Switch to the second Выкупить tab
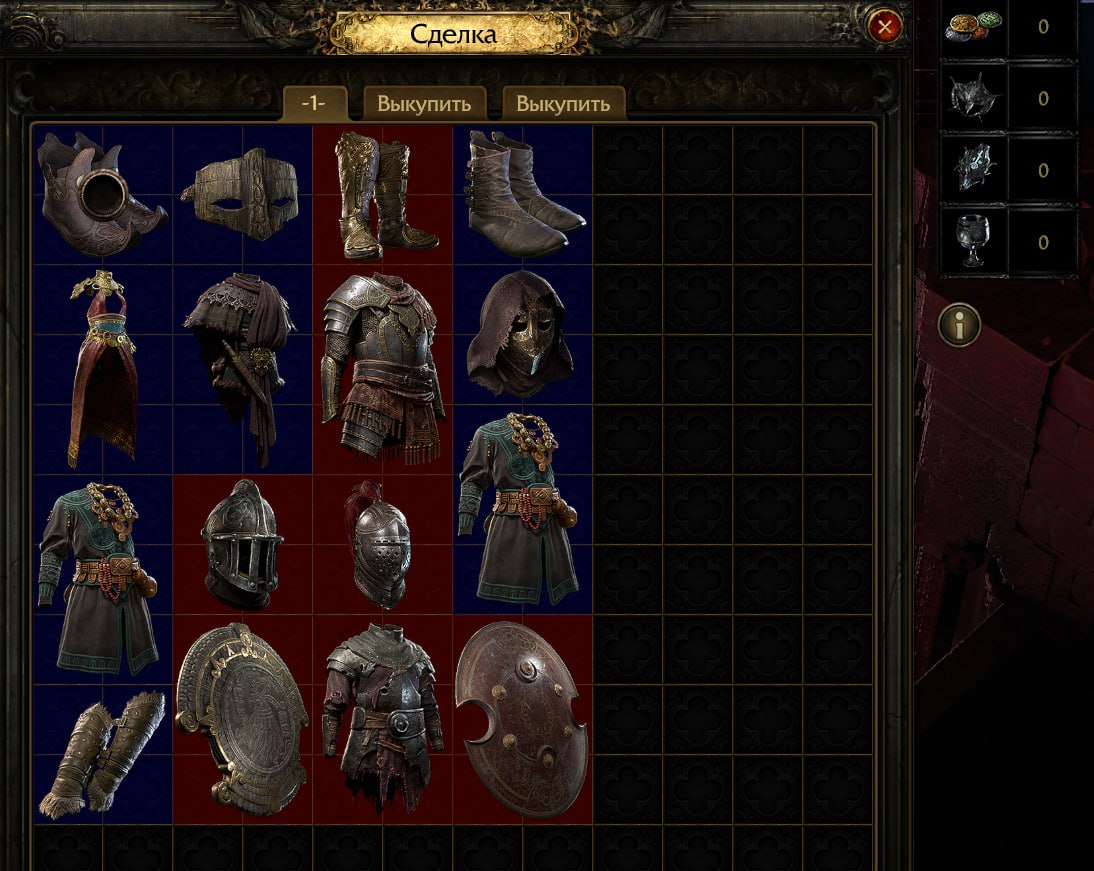1094x871 pixels. point(563,103)
